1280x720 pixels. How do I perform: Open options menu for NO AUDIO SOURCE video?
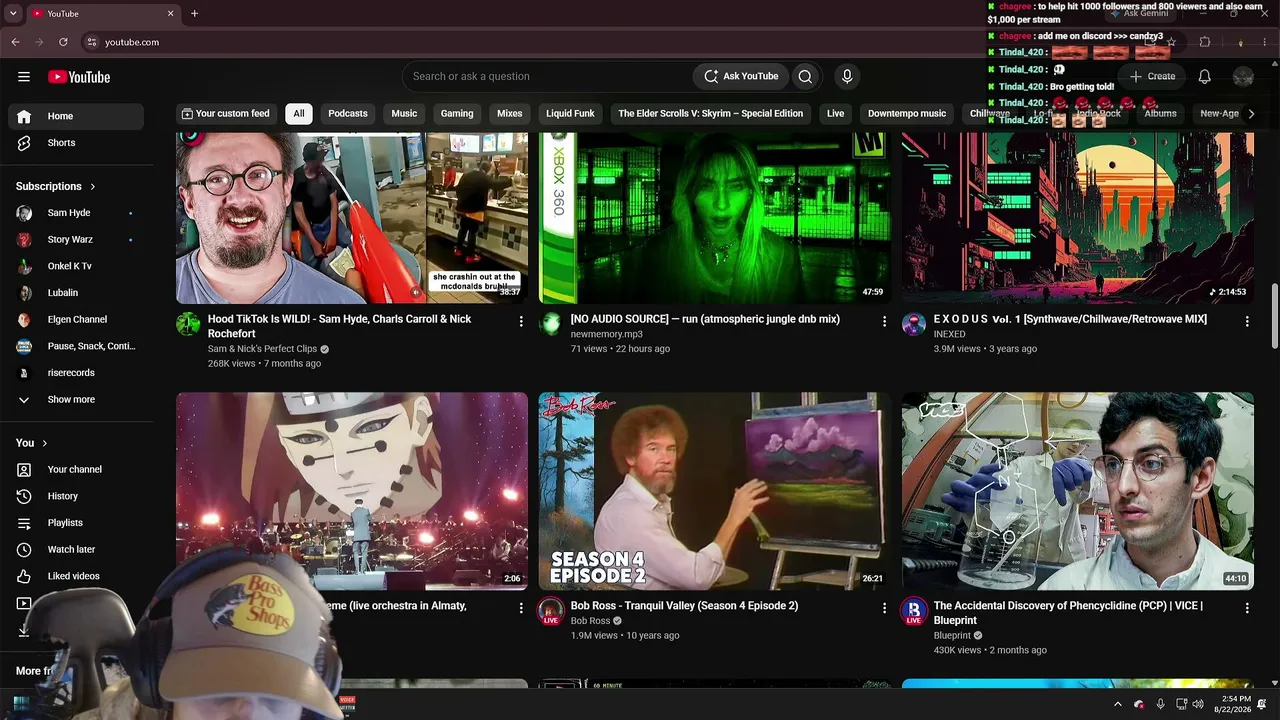884,321
